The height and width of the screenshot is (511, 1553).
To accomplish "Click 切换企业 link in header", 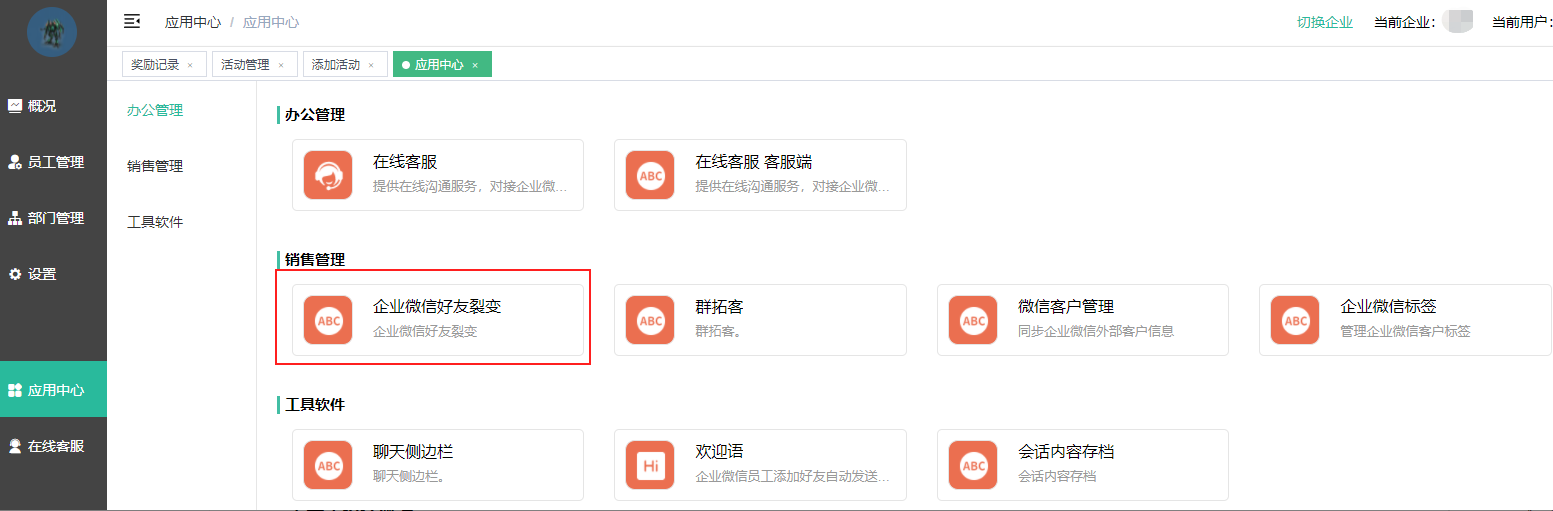I will 1324,22.
